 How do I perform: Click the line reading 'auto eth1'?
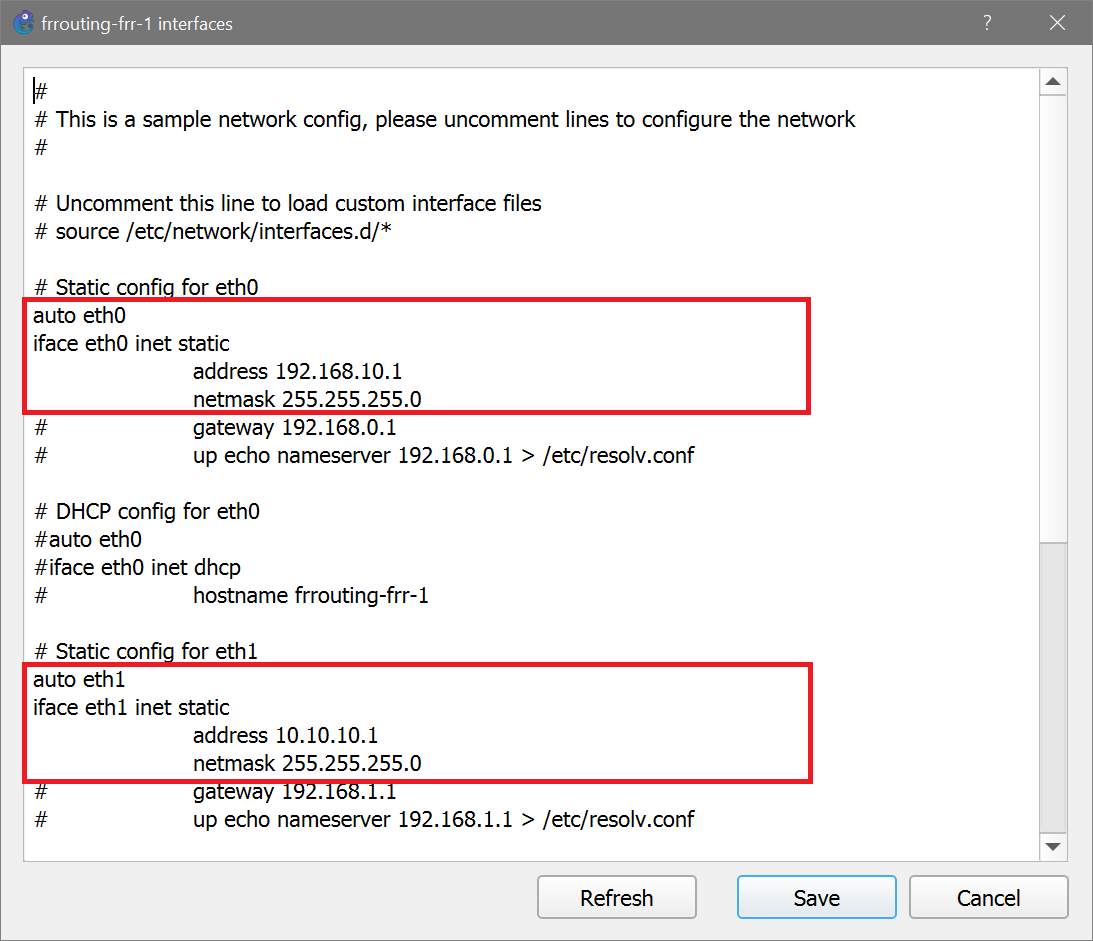(79, 679)
